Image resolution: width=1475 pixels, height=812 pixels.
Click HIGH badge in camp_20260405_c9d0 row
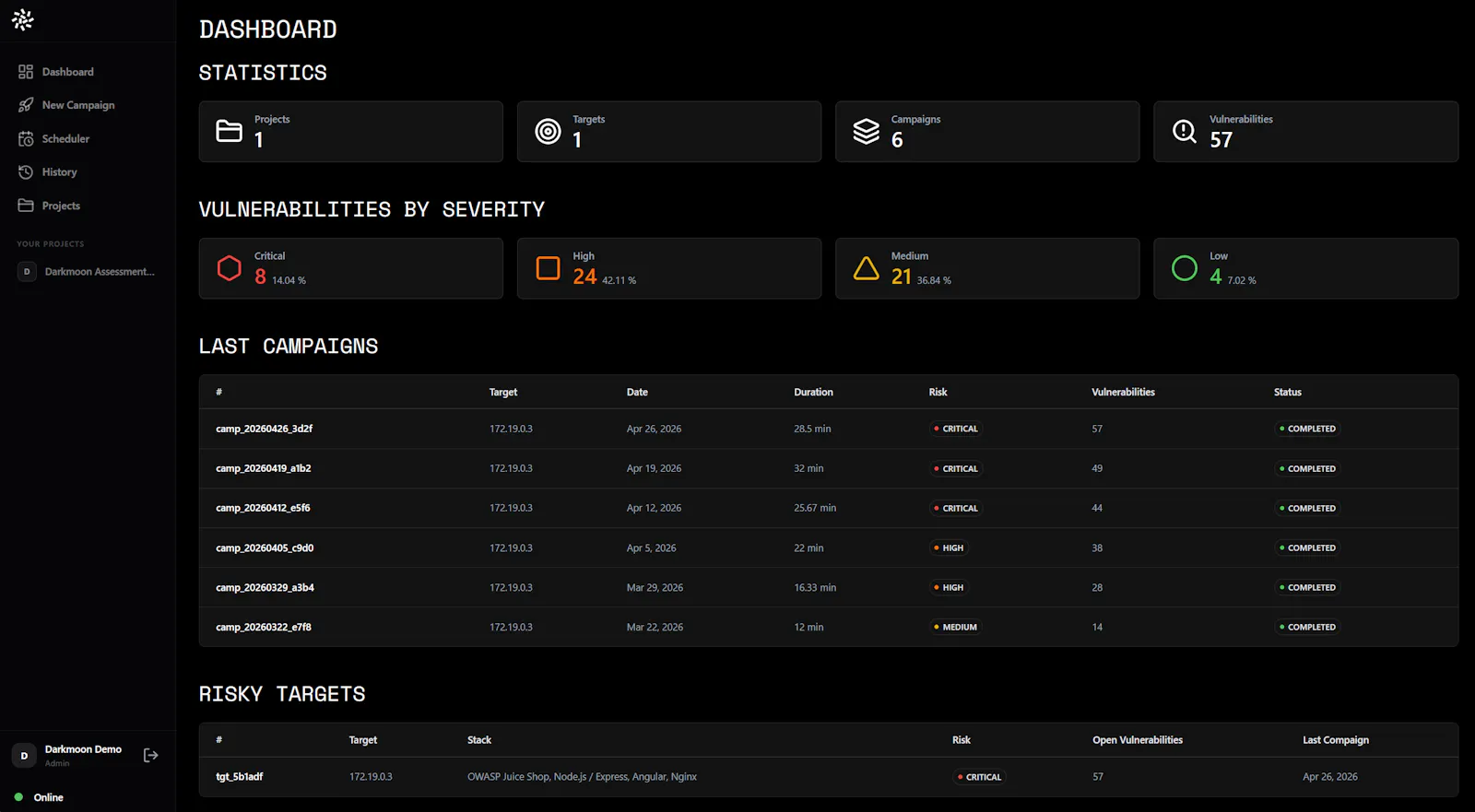(949, 547)
